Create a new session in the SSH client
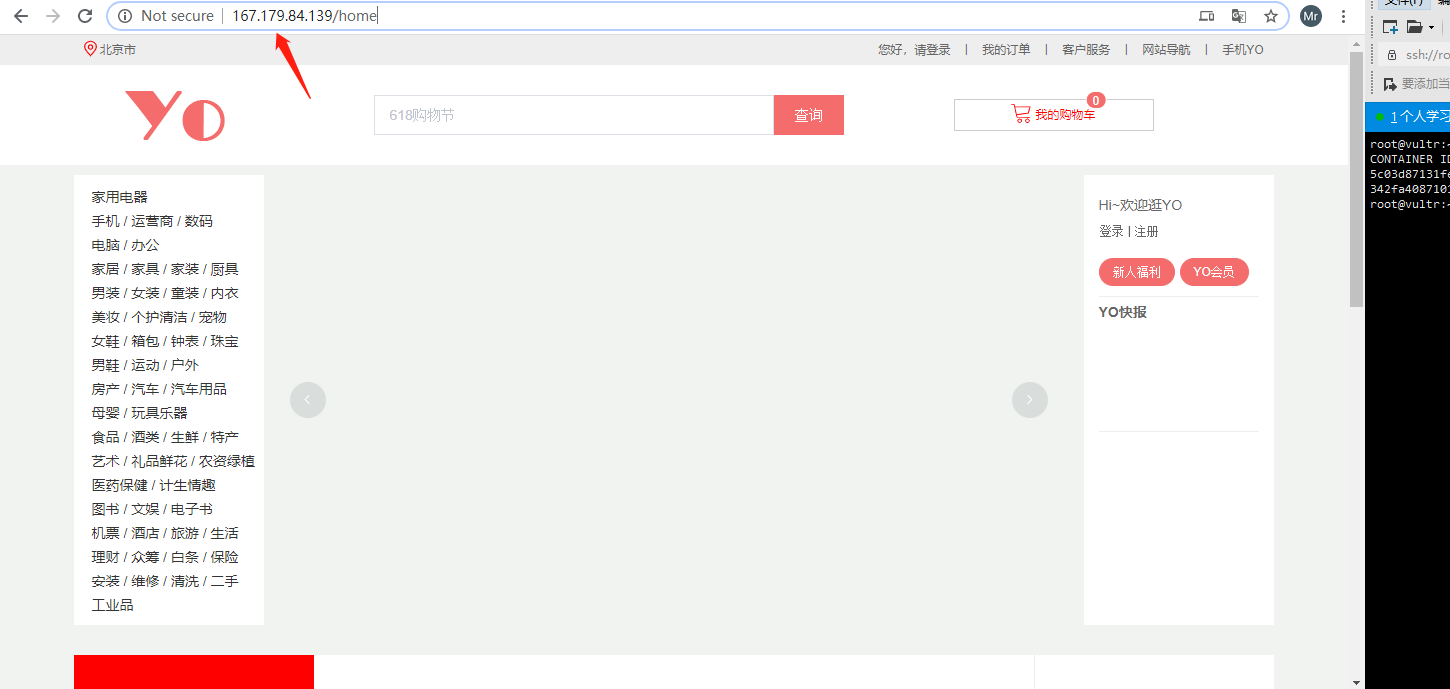Viewport: 1450px width, 689px height. [x=1390, y=27]
